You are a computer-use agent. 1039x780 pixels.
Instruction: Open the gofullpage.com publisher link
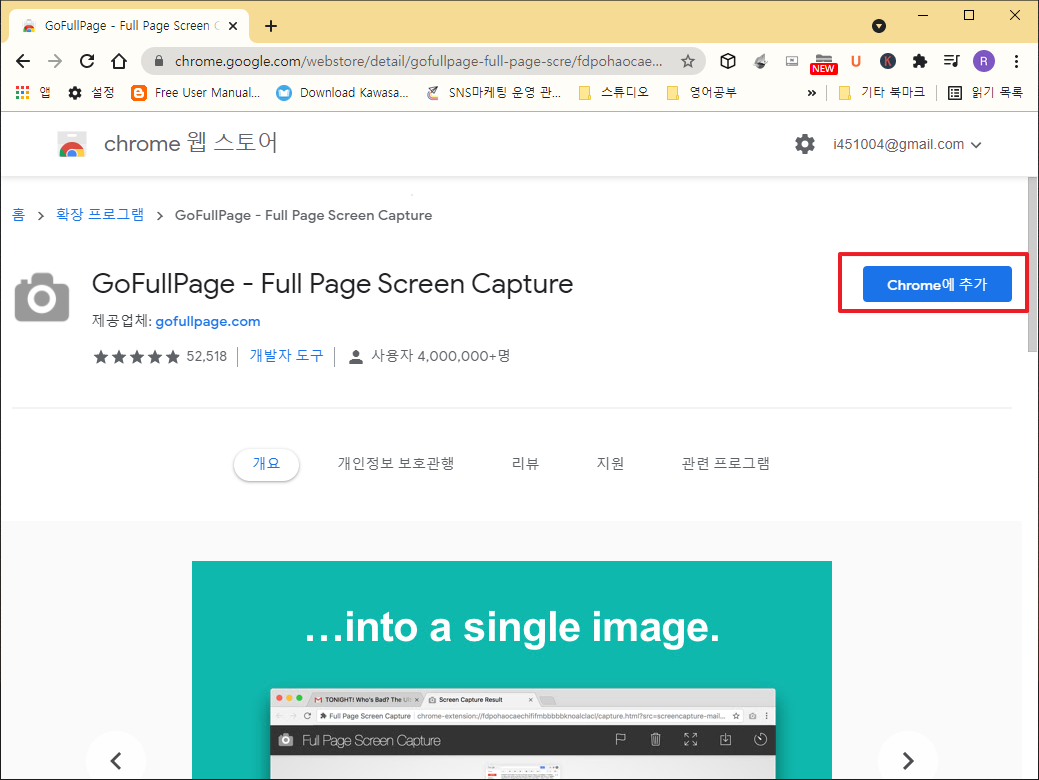coord(207,321)
